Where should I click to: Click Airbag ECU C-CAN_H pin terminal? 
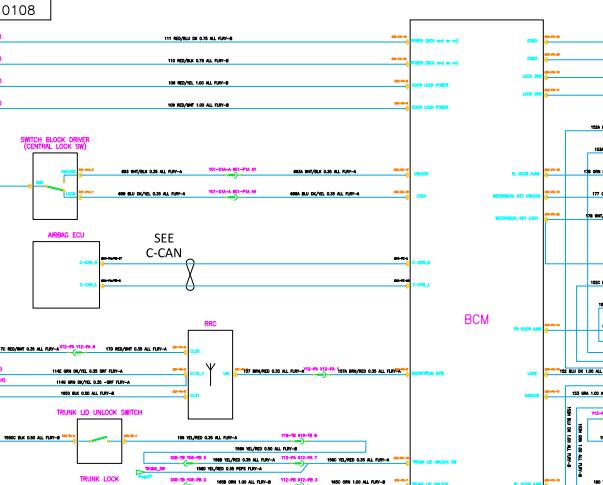(x=102, y=263)
